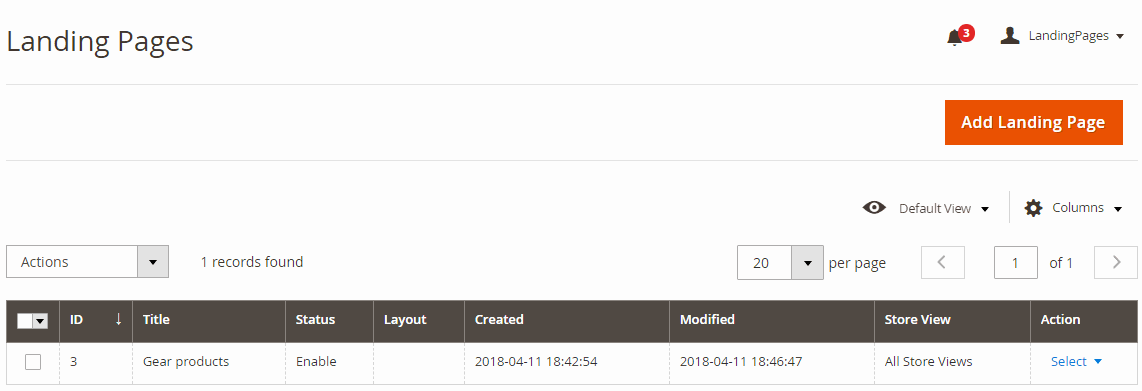Open the Actions dropdown

pyautogui.click(x=87, y=262)
